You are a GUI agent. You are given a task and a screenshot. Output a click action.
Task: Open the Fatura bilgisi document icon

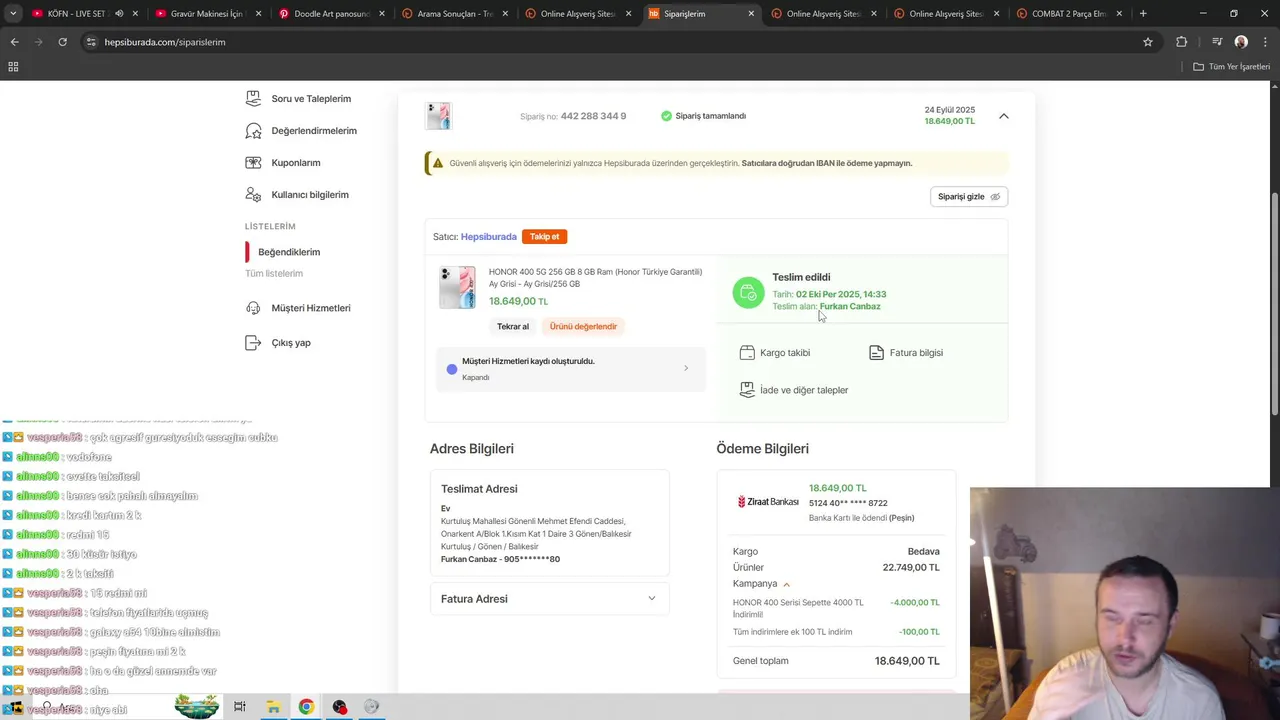click(x=876, y=353)
